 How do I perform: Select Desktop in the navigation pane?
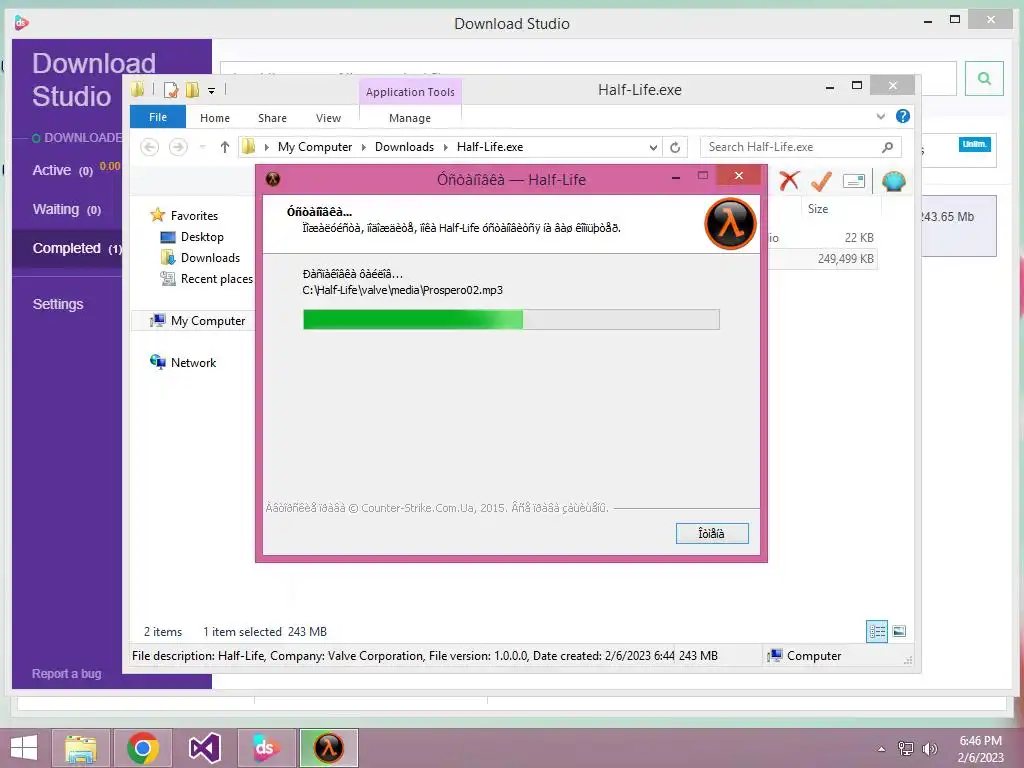(202, 236)
